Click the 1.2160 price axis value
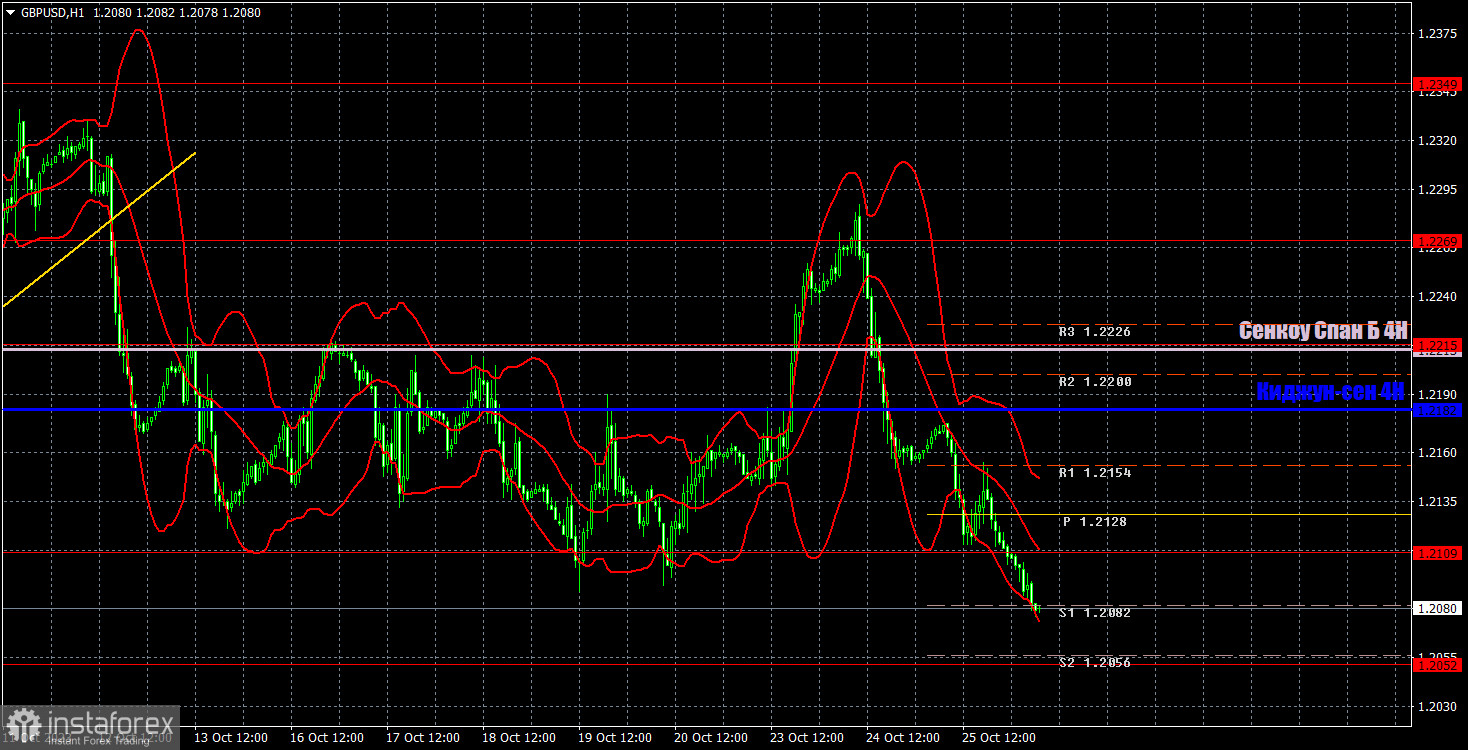The image size is (1468, 750). point(1436,453)
